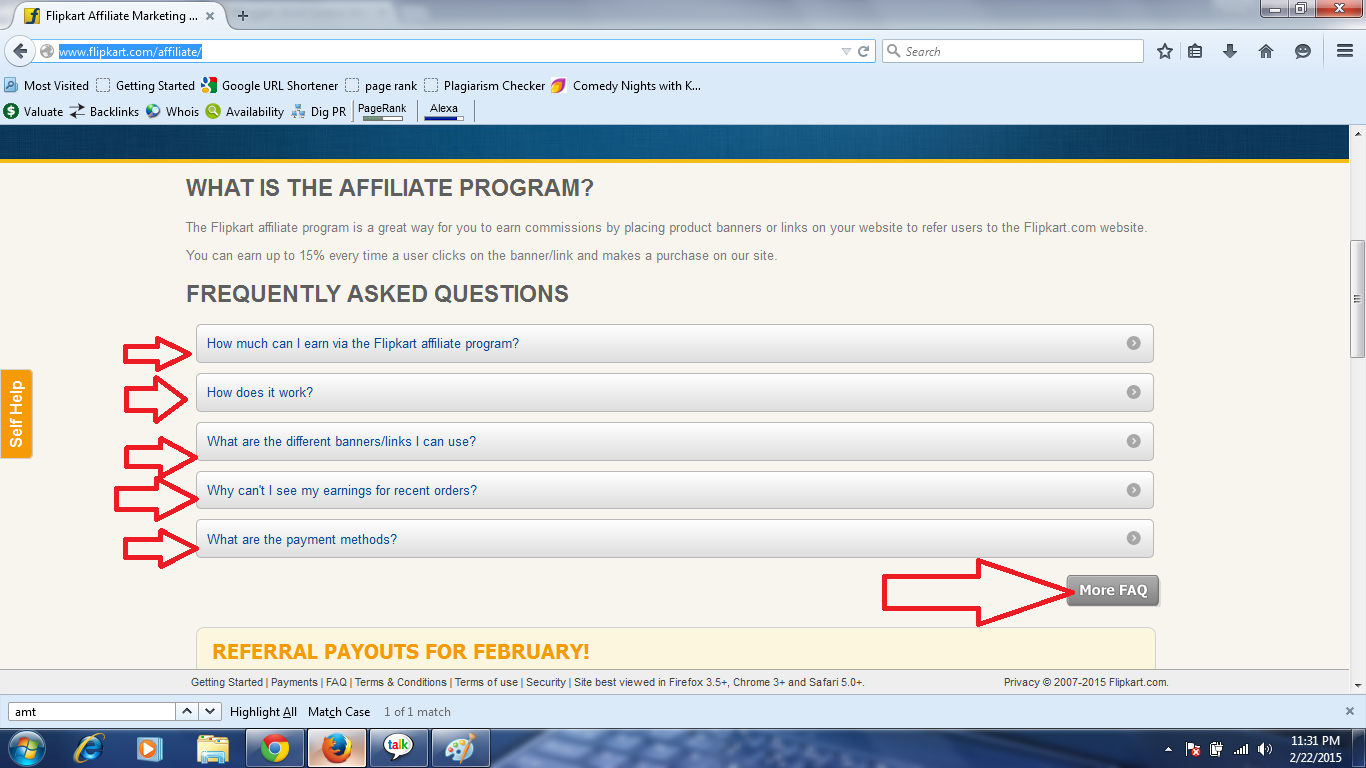Switch to Firefox on the taskbar

pos(337,748)
